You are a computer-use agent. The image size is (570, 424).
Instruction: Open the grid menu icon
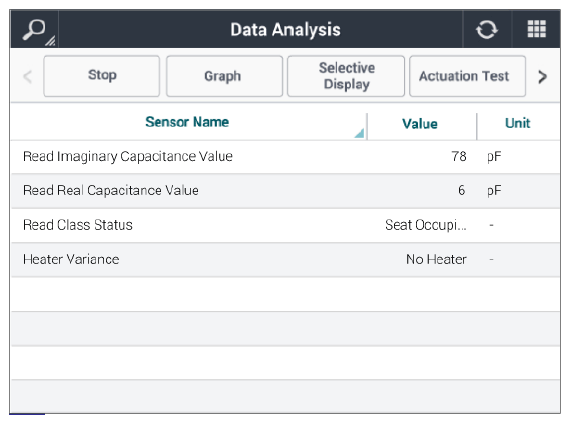pyautogui.click(x=536, y=29)
